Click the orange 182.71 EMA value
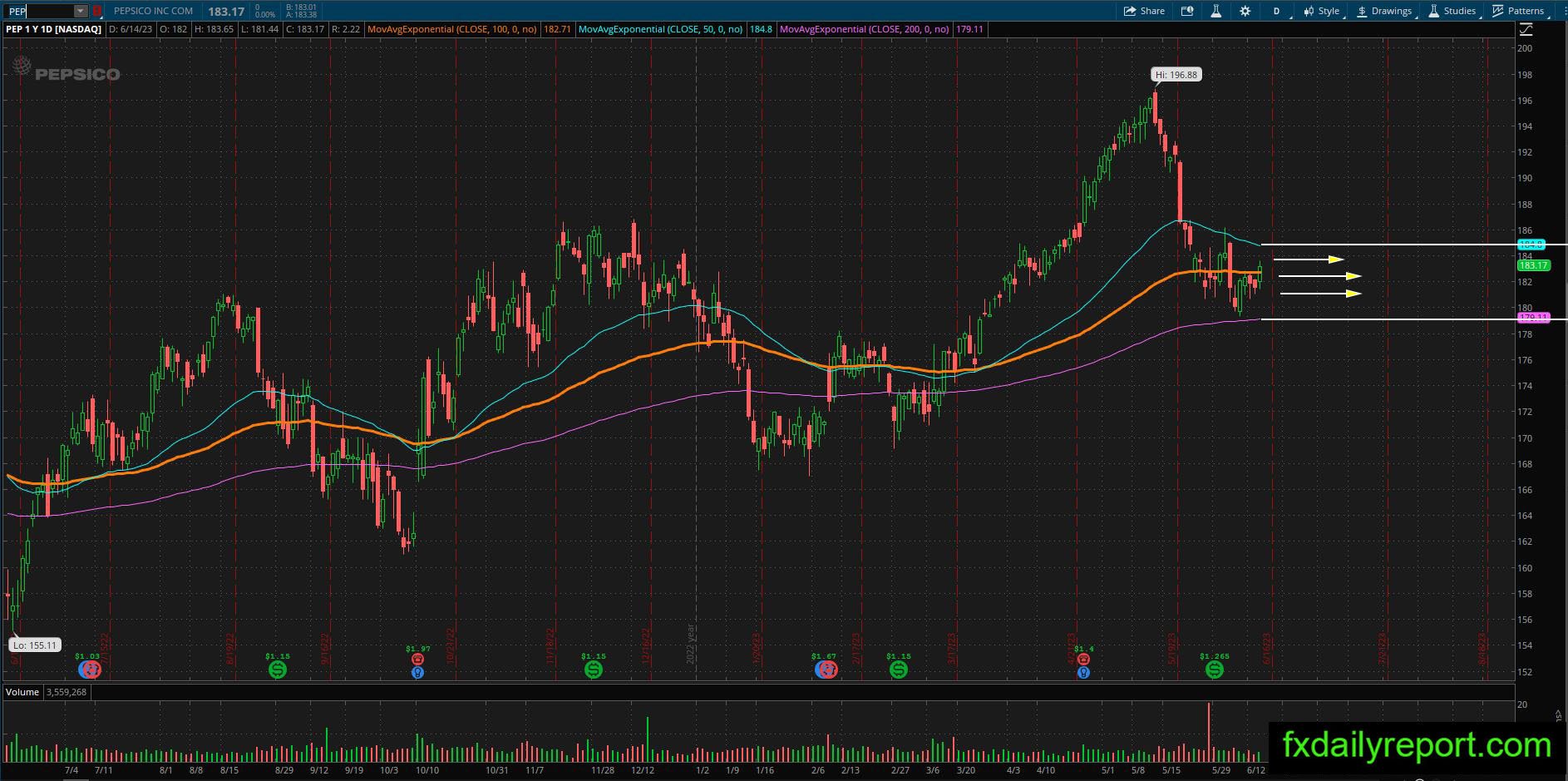 pyautogui.click(x=557, y=29)
